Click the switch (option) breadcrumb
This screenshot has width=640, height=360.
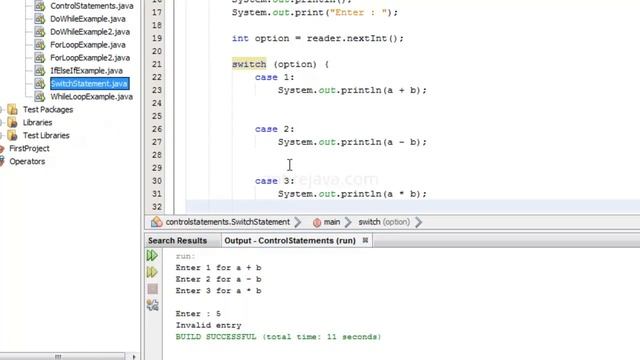coord(384,222)
